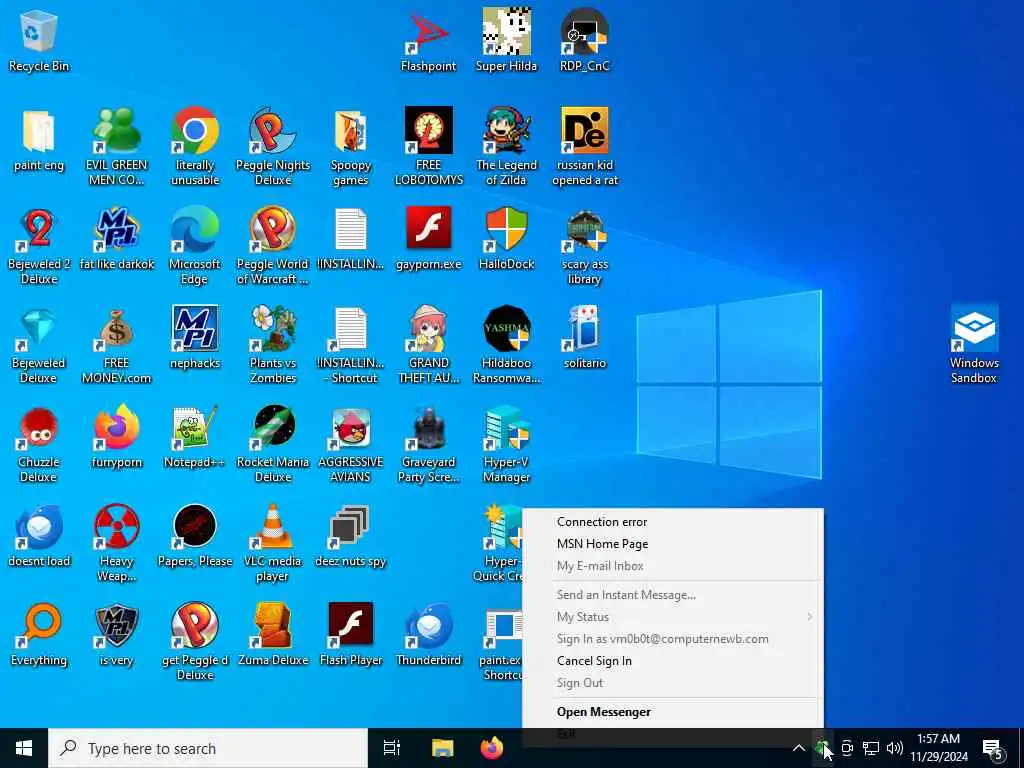Select the Chuzzle Deluxe shortcut

(39, 444)
